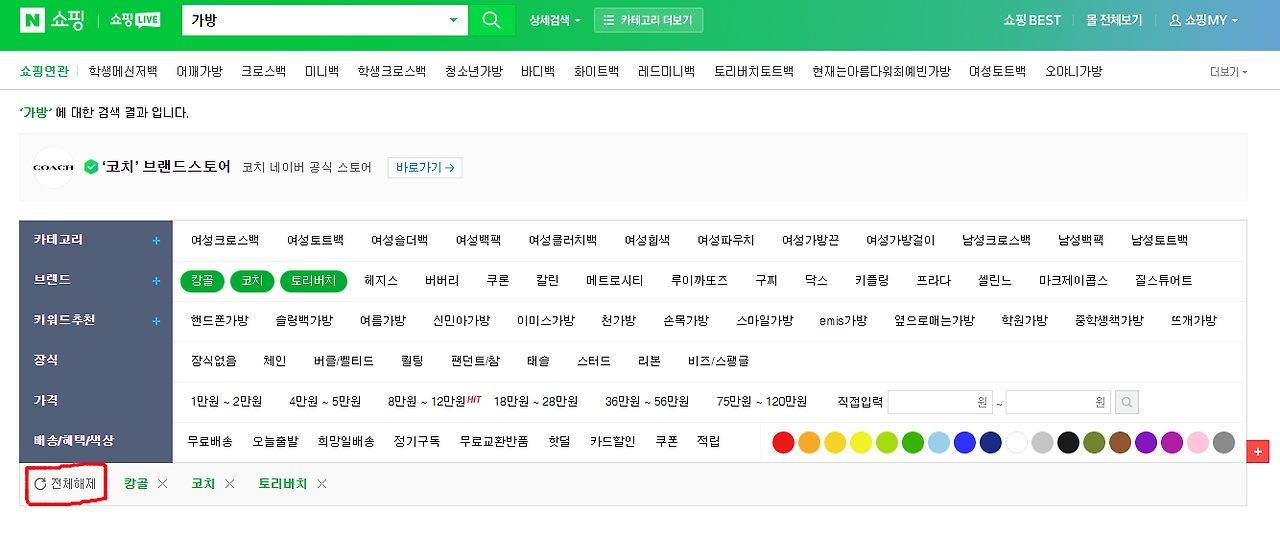Select related search 학생메신저백
This screenshot has width=1280, height=536.
[x=123, y=72]
